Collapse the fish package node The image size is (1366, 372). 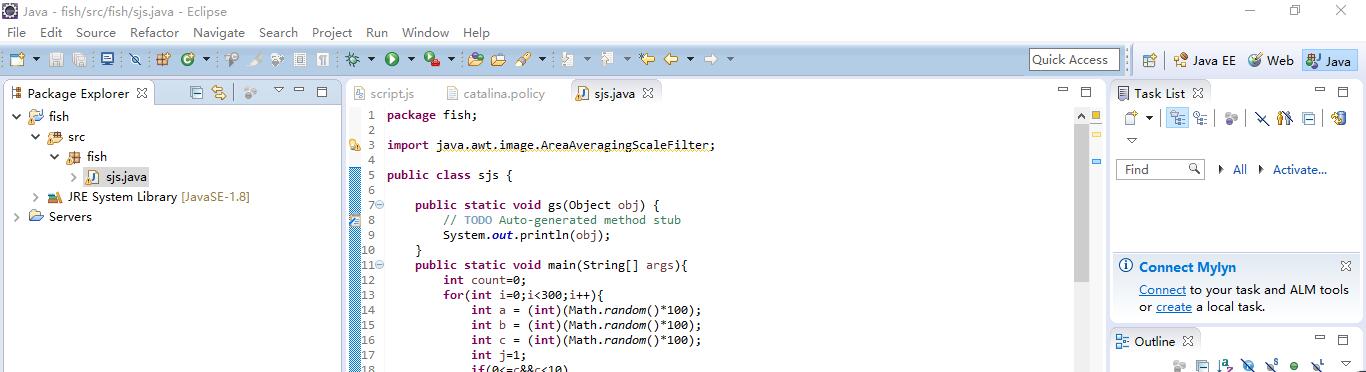tap(55, 157)
